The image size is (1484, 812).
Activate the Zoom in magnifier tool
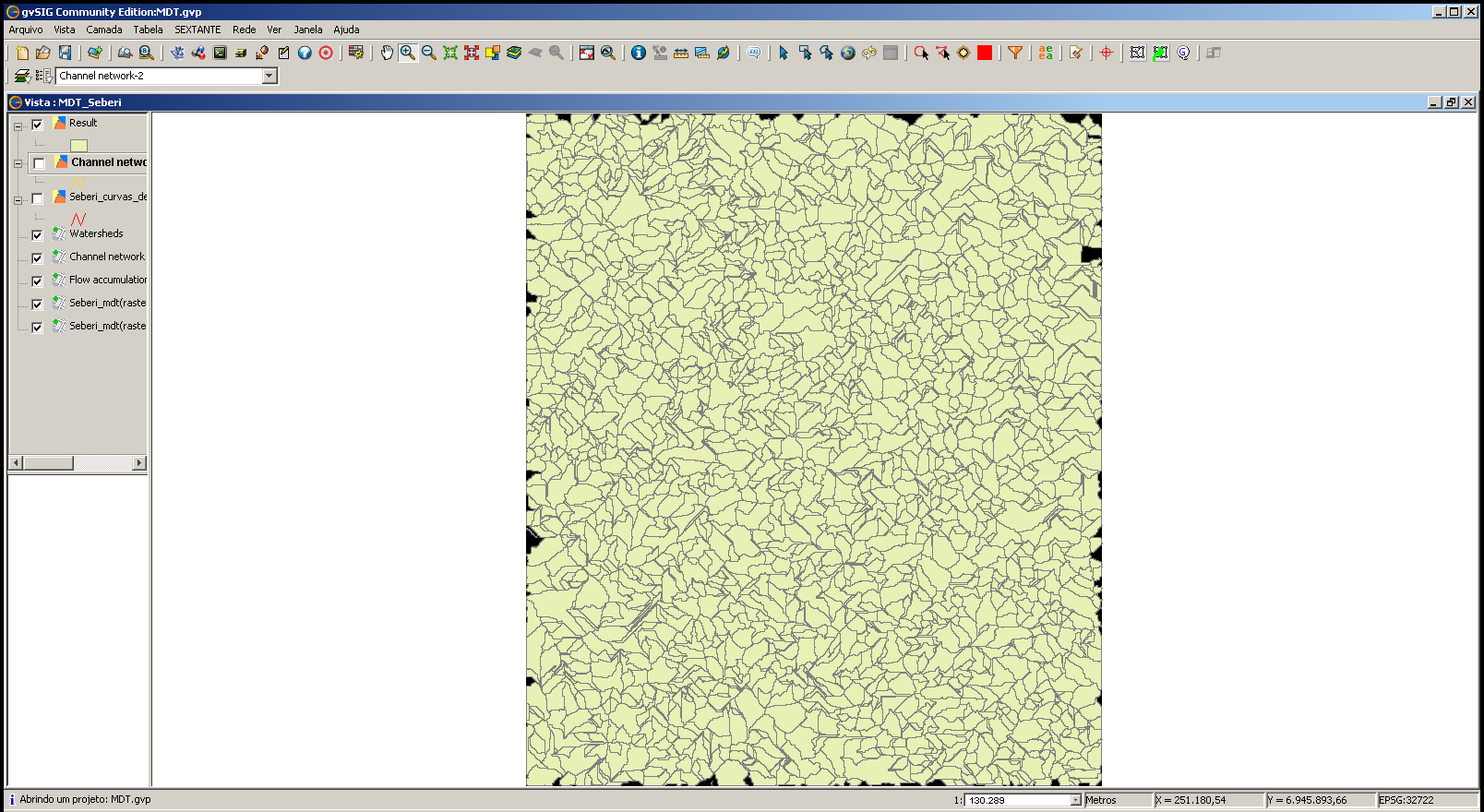[408, 53]
